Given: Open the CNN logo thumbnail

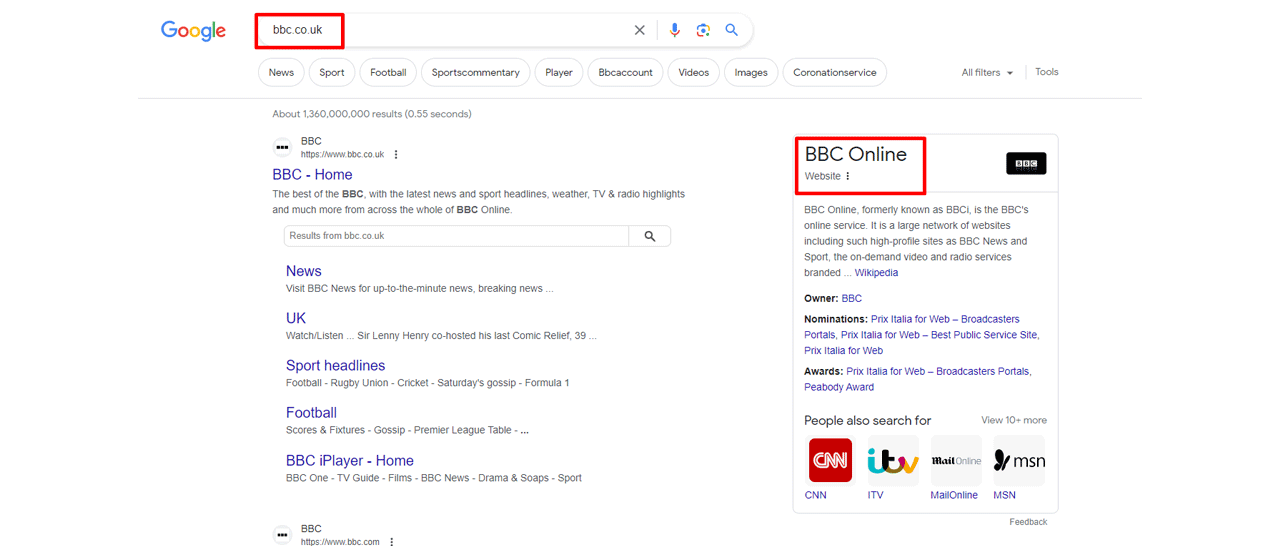Looking at the screenshot, I should (x=830, y=460).
